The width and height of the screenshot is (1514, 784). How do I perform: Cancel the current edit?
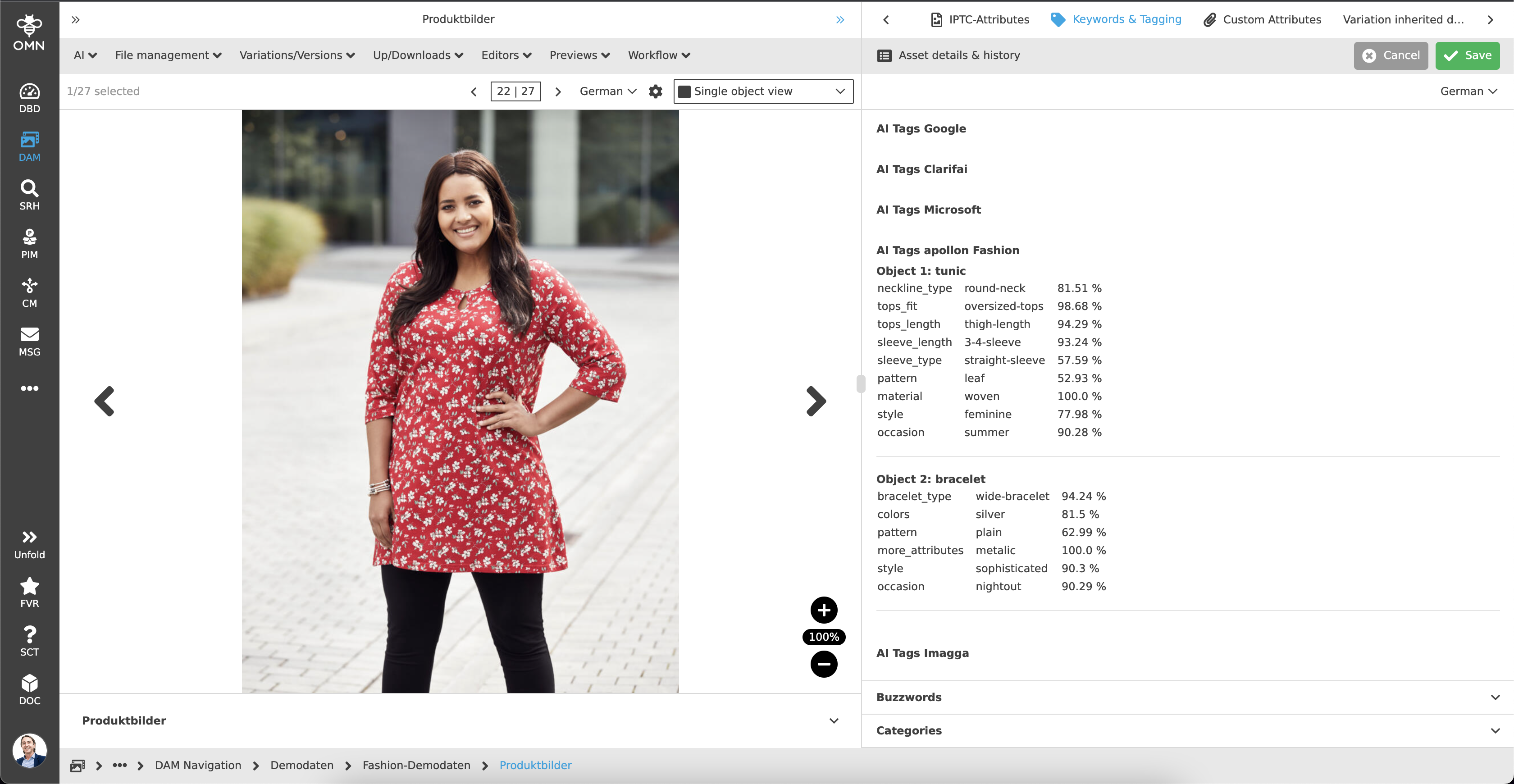click(x=1391, y=55)
